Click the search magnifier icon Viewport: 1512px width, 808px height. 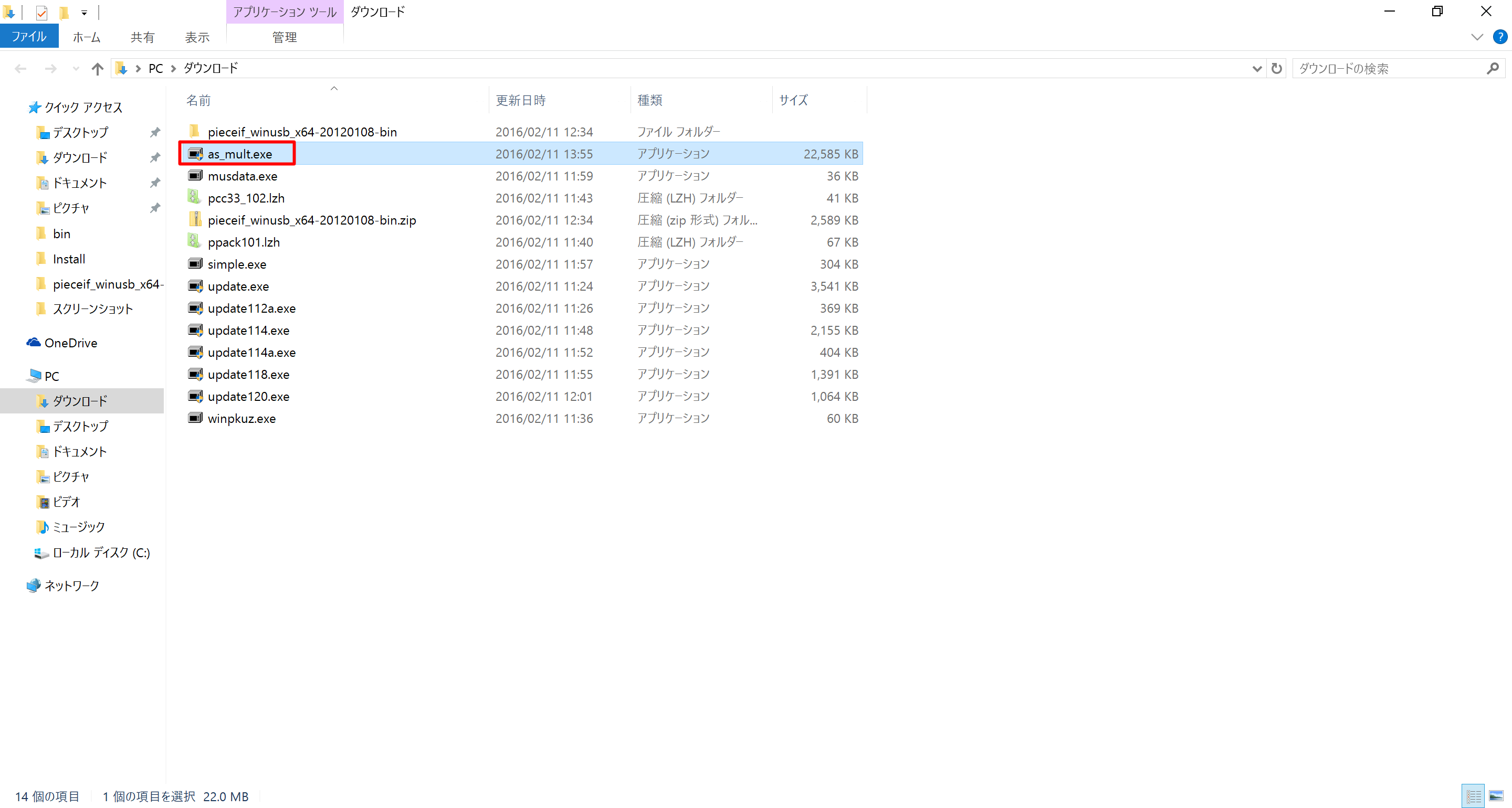(x=1493, y=69)
